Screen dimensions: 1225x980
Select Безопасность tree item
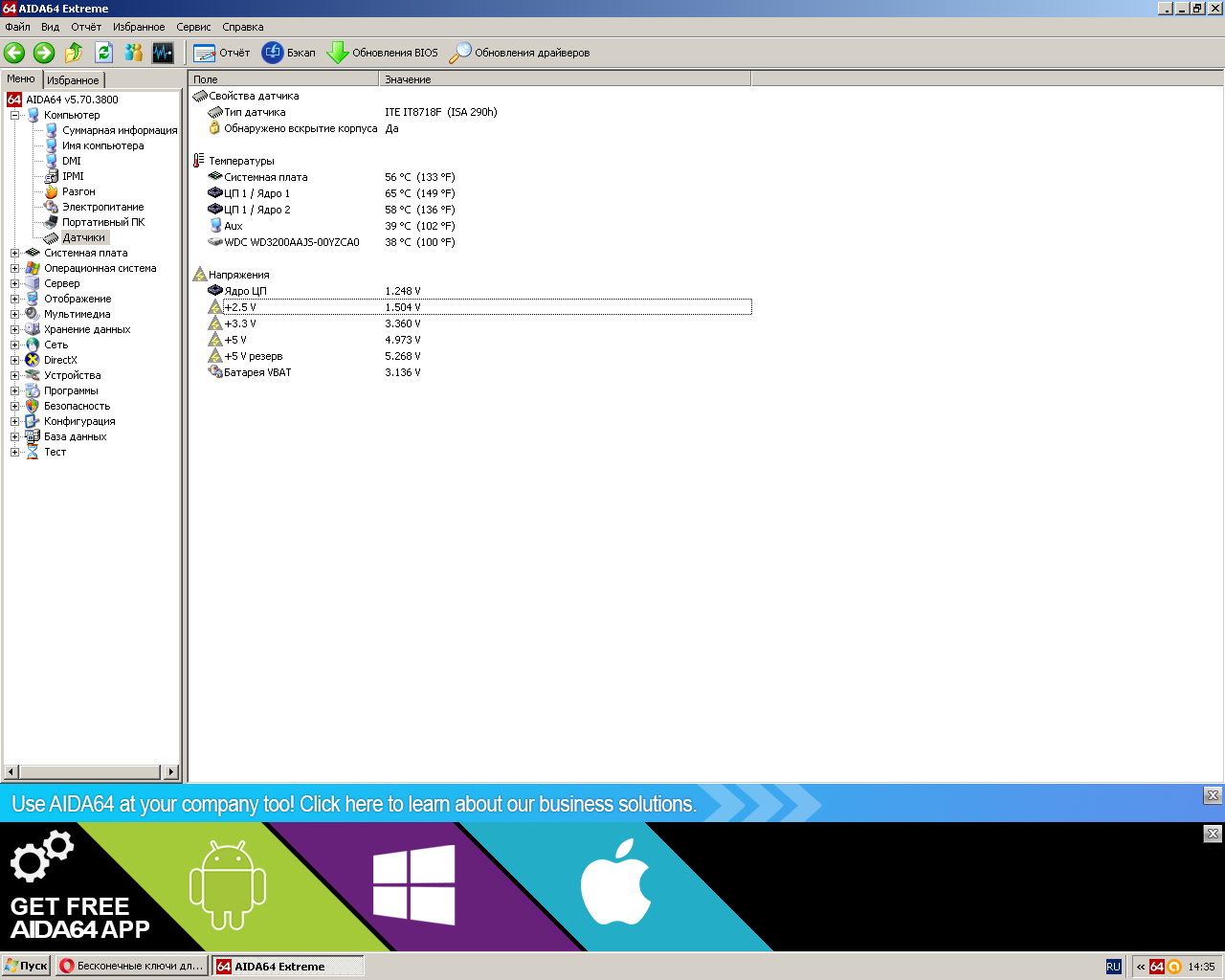pos(77,406)
